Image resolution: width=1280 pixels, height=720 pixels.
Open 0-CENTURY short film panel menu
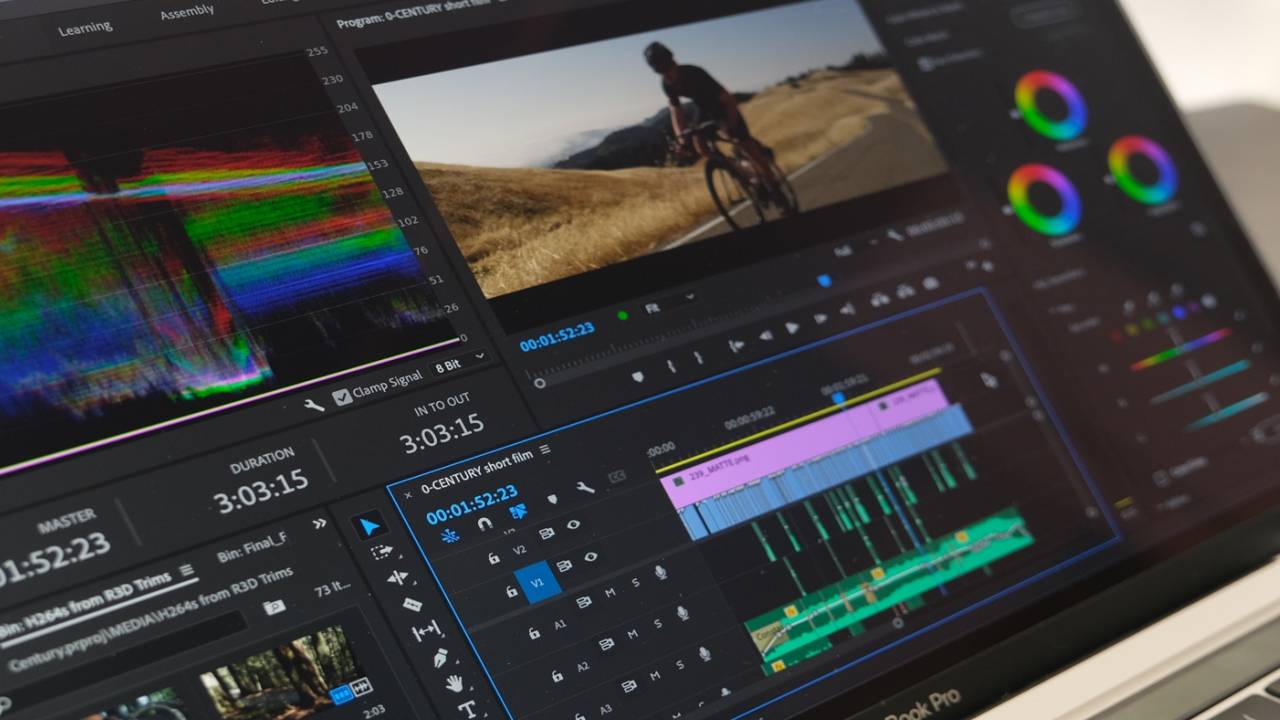[545, 449]
